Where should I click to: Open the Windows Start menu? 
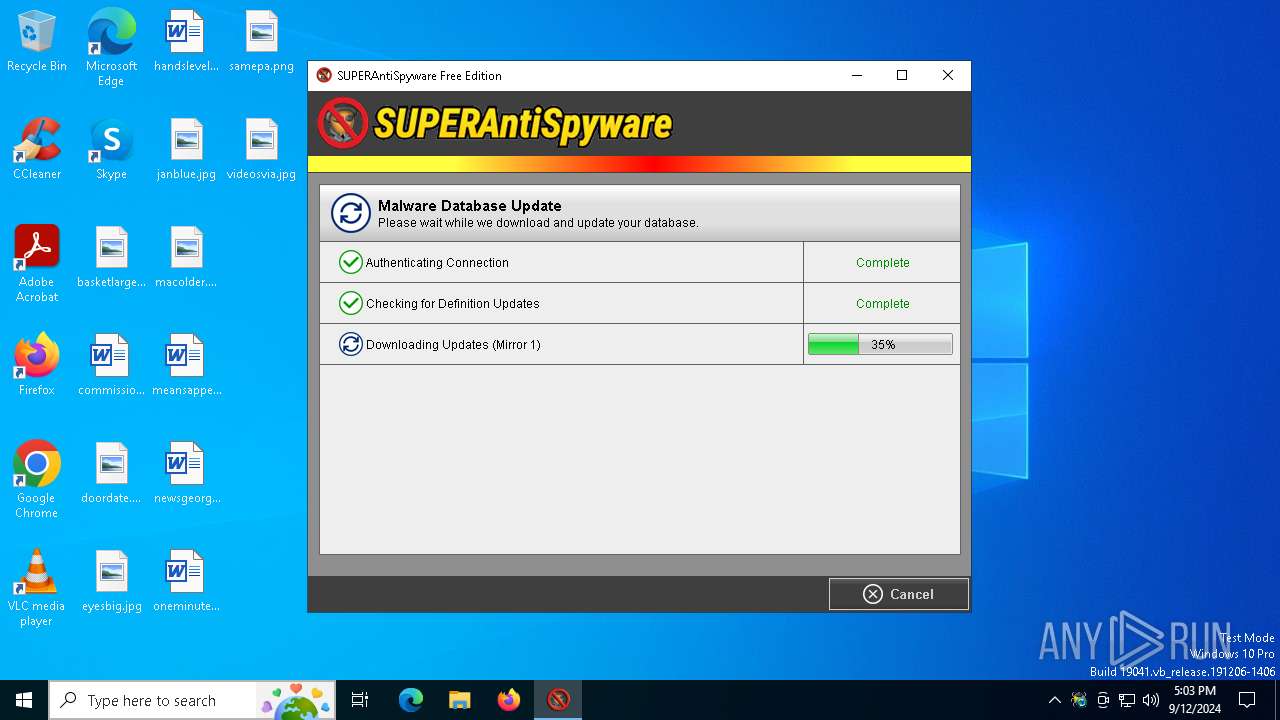24,700
